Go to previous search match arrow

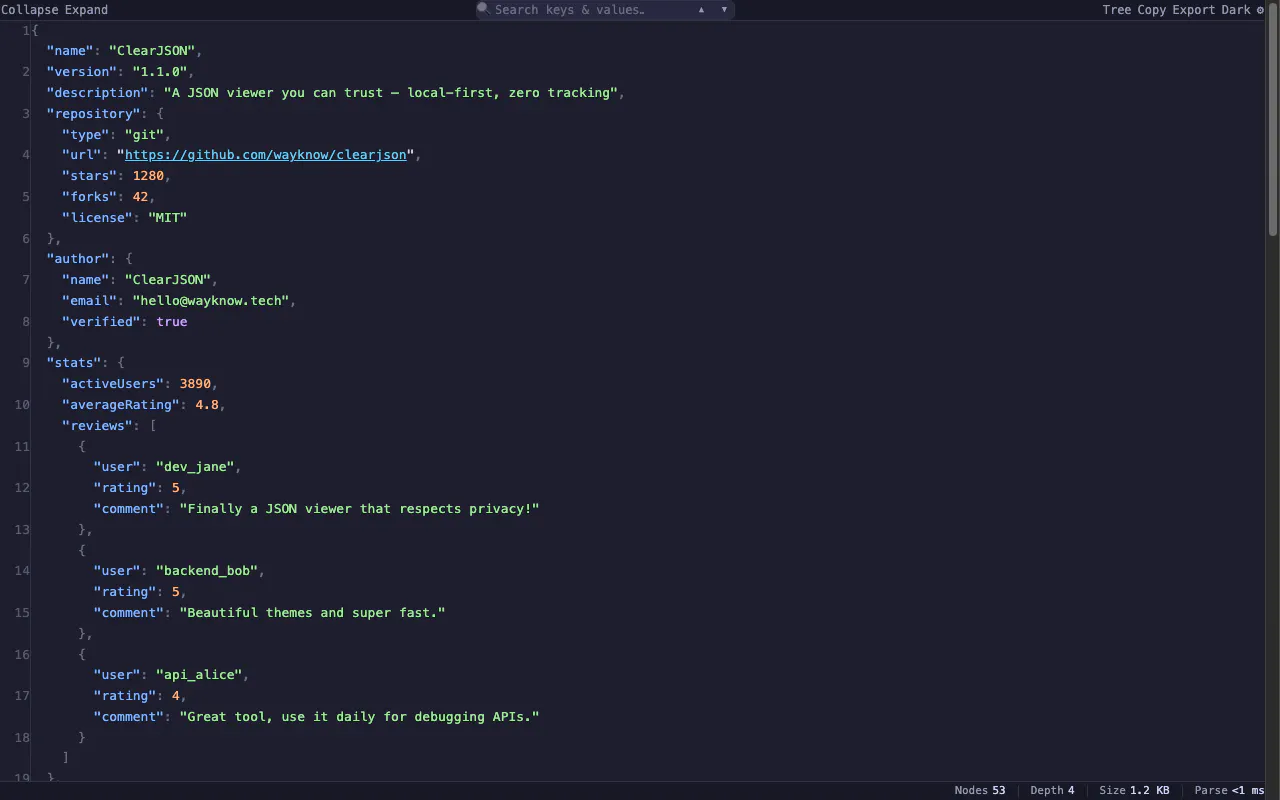(x=701, y=10)
